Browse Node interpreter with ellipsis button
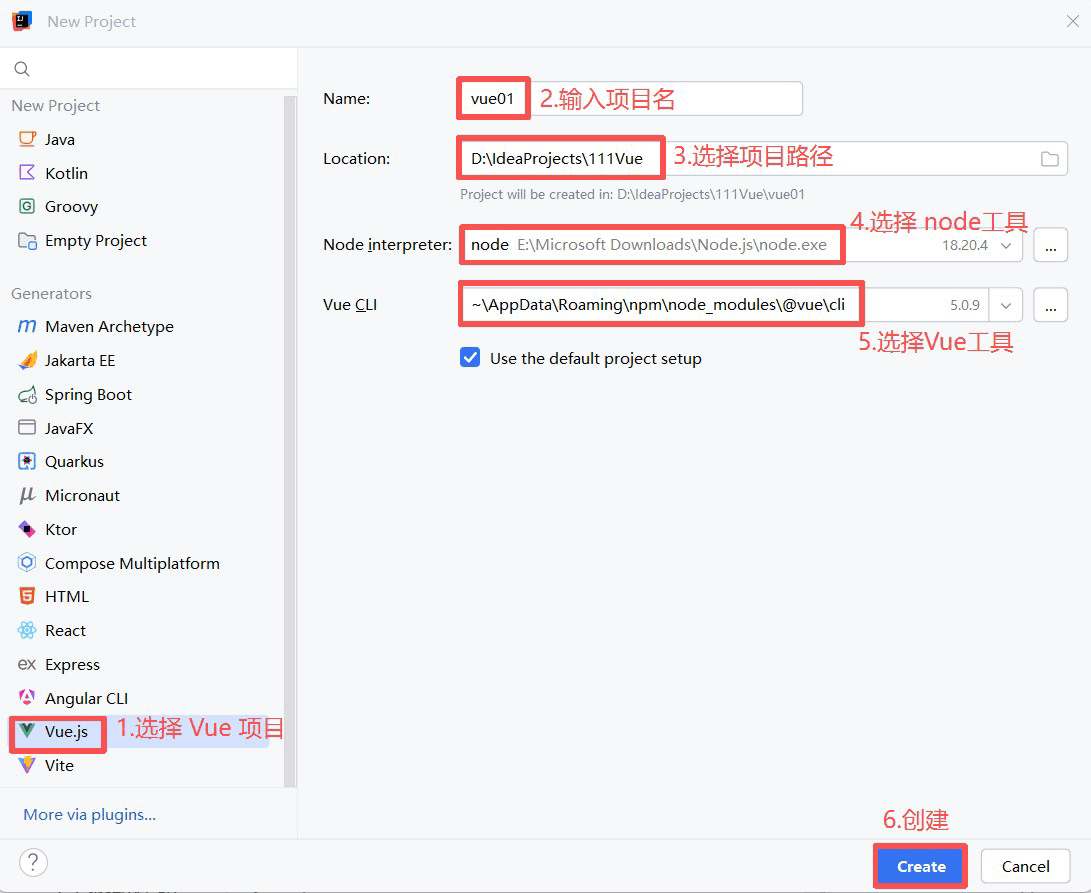The height and width of the screenshot is (893, 1091). pos(1050,246)
